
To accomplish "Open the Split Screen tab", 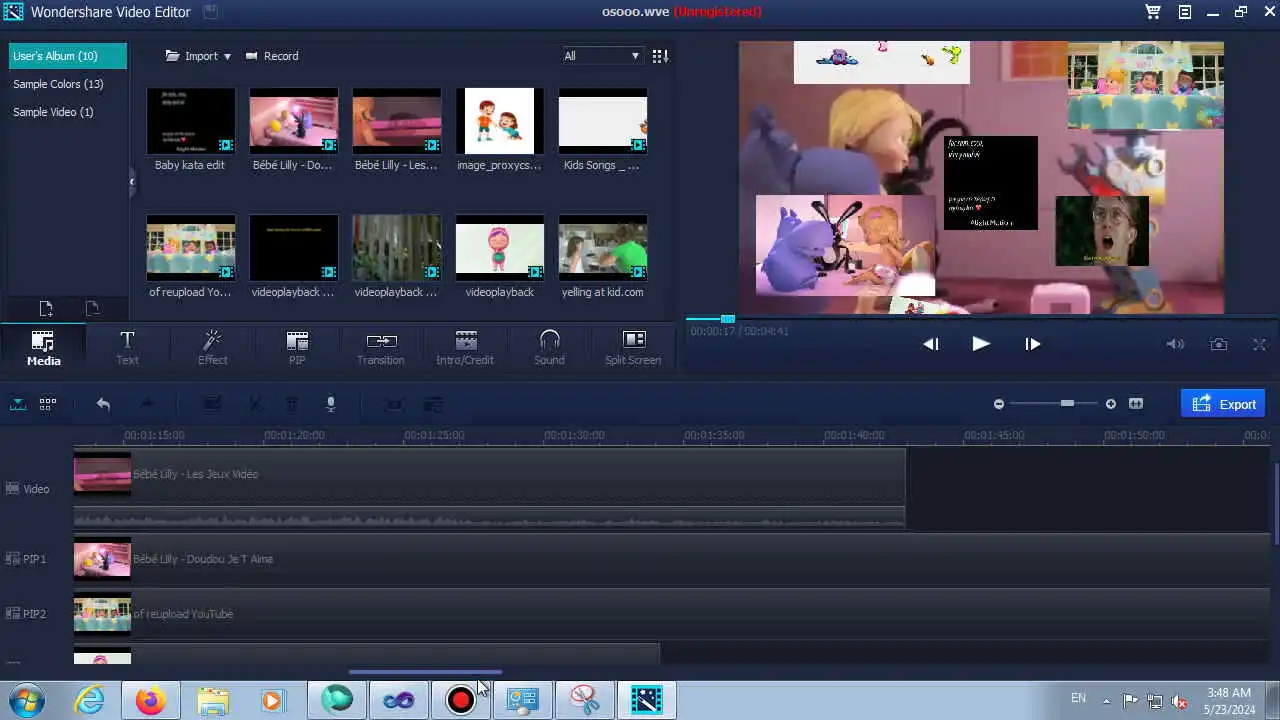I will [x=633, y=347].
